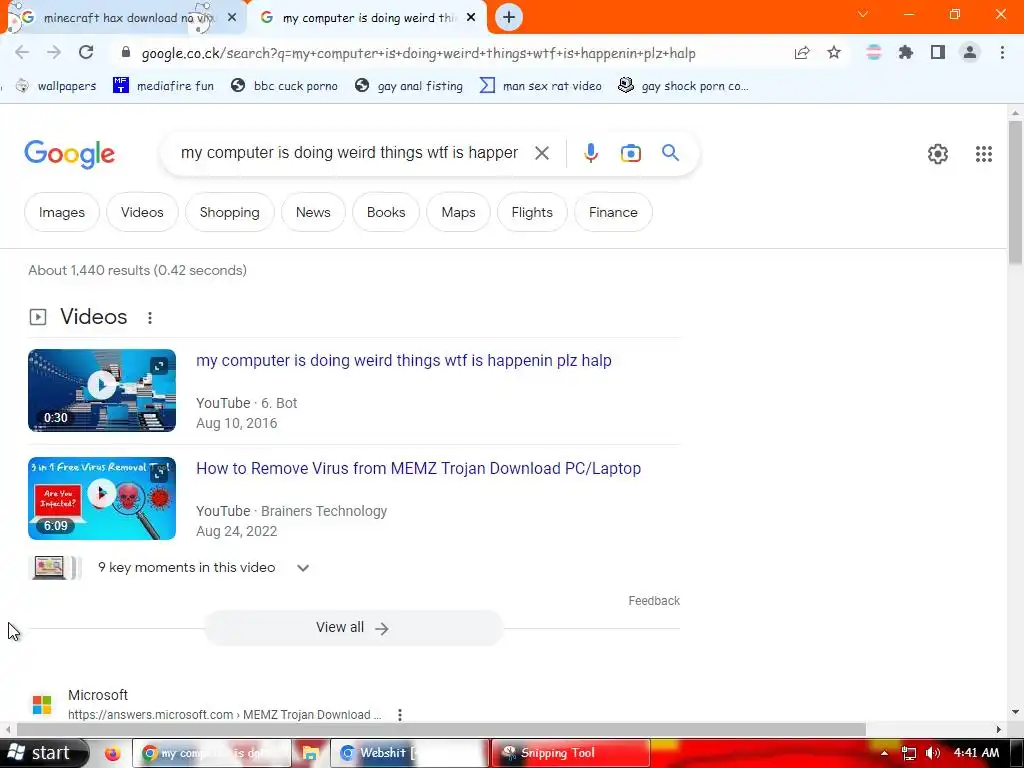Click the network tray icon

click(x=908, y=753)
